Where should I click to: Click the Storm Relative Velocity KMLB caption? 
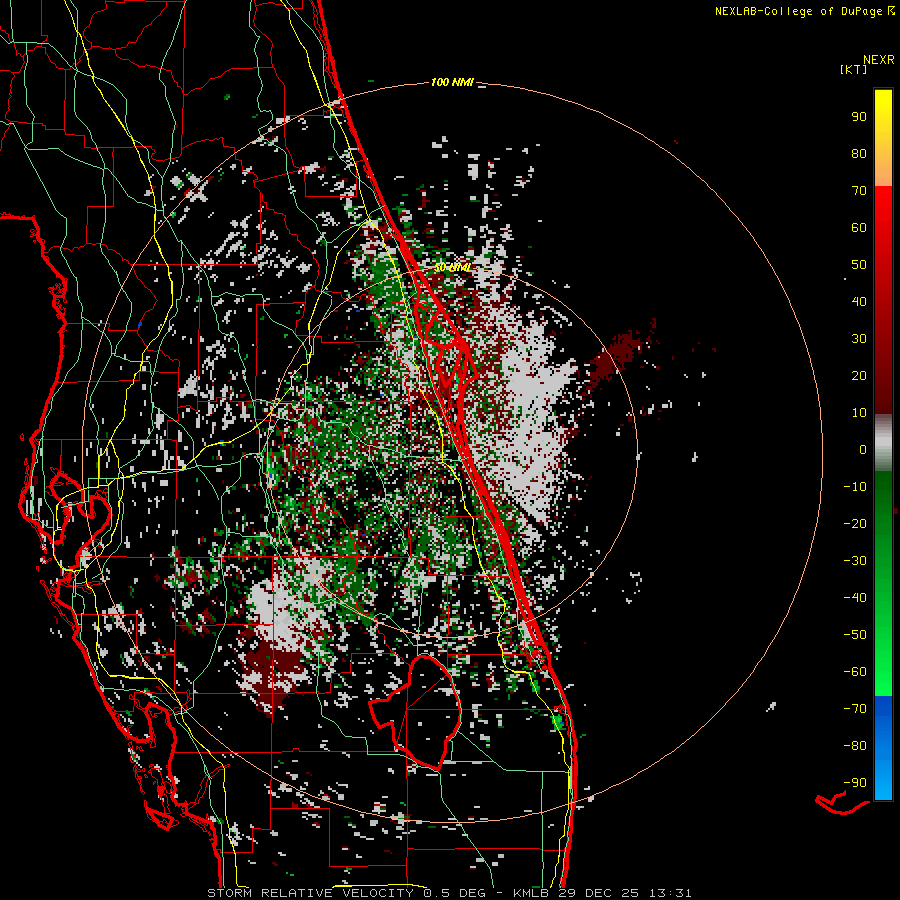tap(449, 893)
